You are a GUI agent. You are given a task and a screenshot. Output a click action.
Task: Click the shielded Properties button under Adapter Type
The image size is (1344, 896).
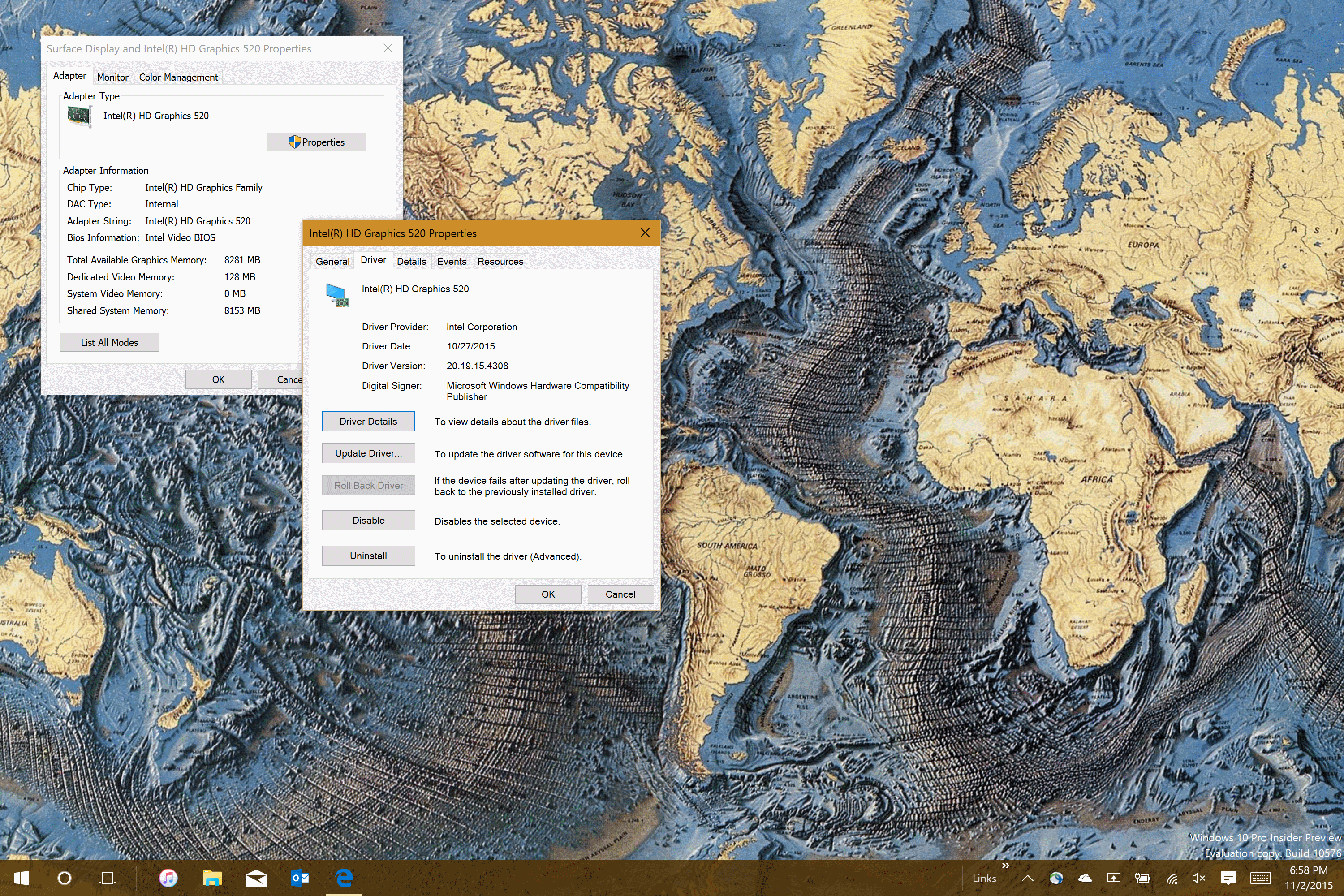click(317, 142)
